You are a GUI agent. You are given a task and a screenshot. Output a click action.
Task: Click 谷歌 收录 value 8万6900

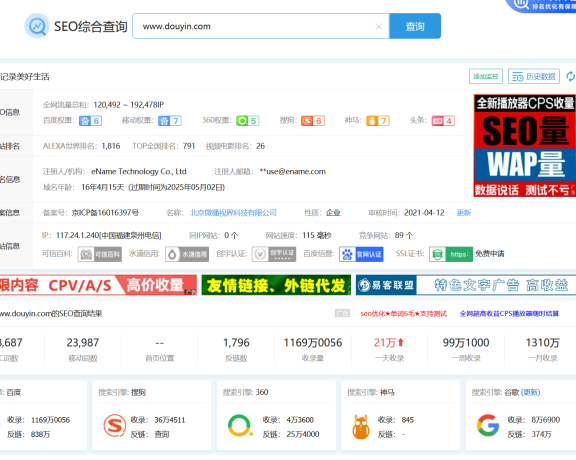click(546, 420)
